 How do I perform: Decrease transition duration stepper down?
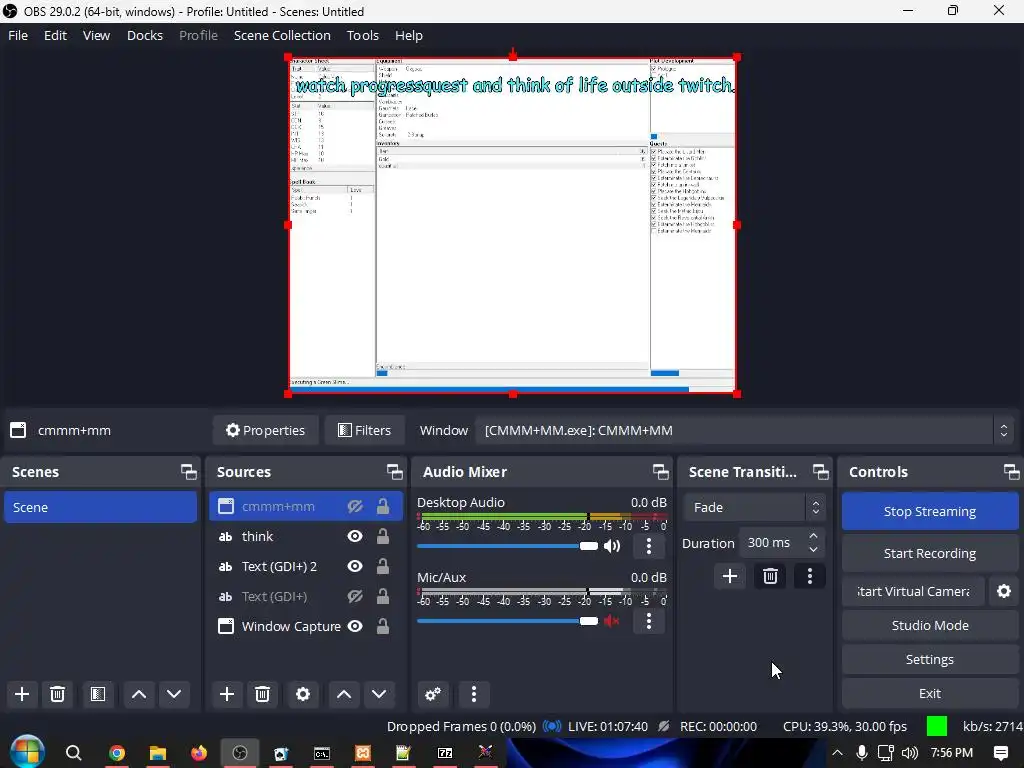tap(813, 550)
